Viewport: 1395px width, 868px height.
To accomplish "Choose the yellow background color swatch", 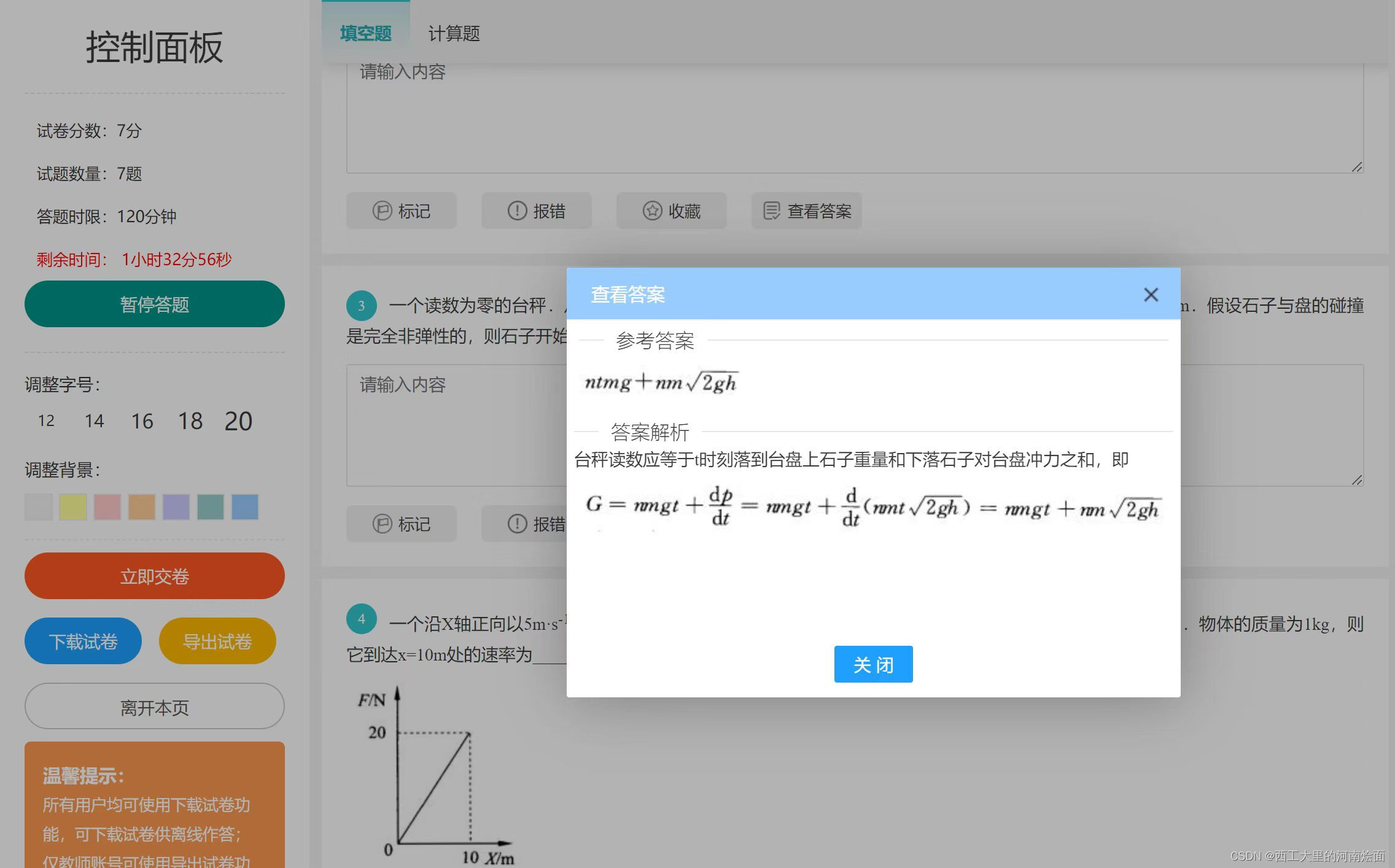I will pyautogui.click(x=72, y=507).
